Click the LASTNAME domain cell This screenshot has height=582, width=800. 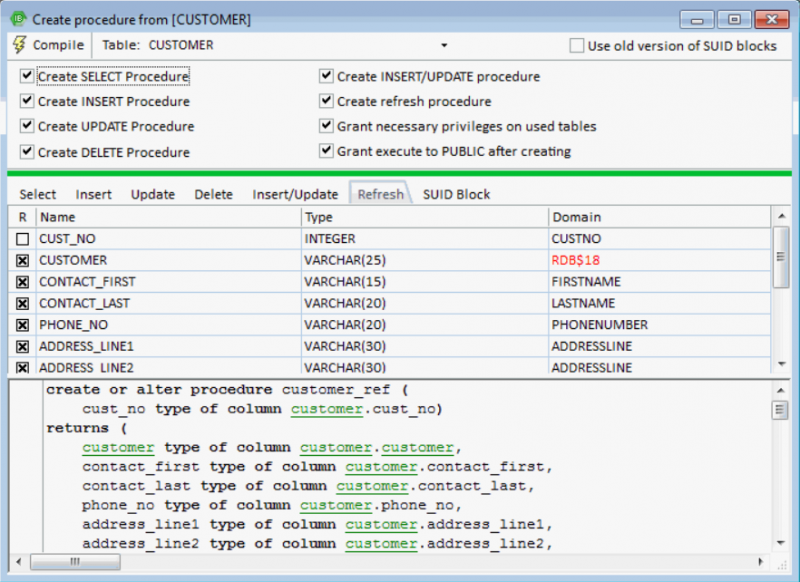click(659, 303)
